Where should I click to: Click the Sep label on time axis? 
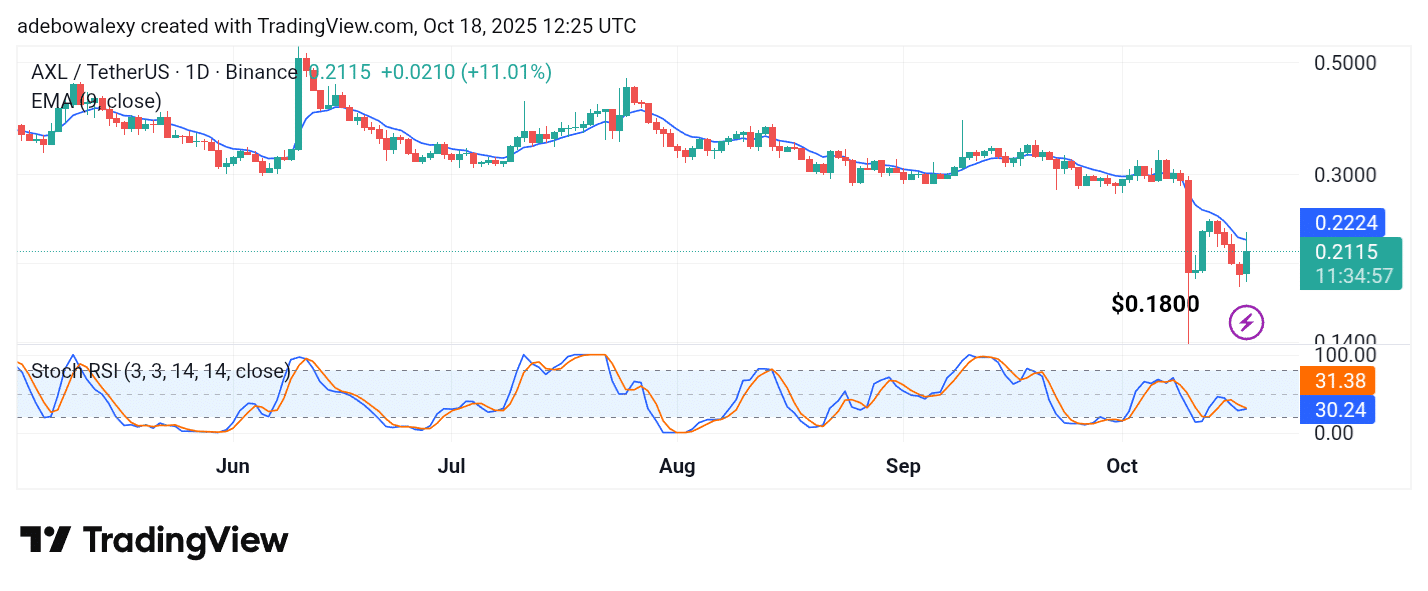click(x=903, y=466)
